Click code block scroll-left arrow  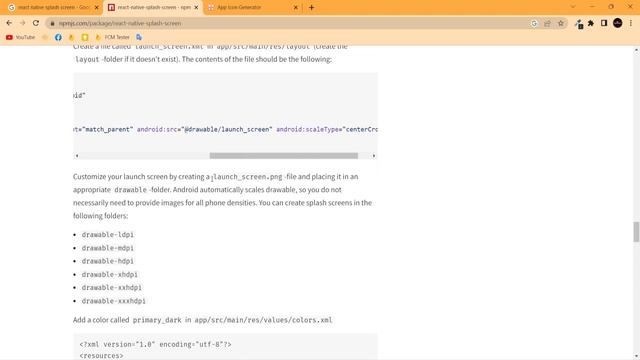point(77,156)
